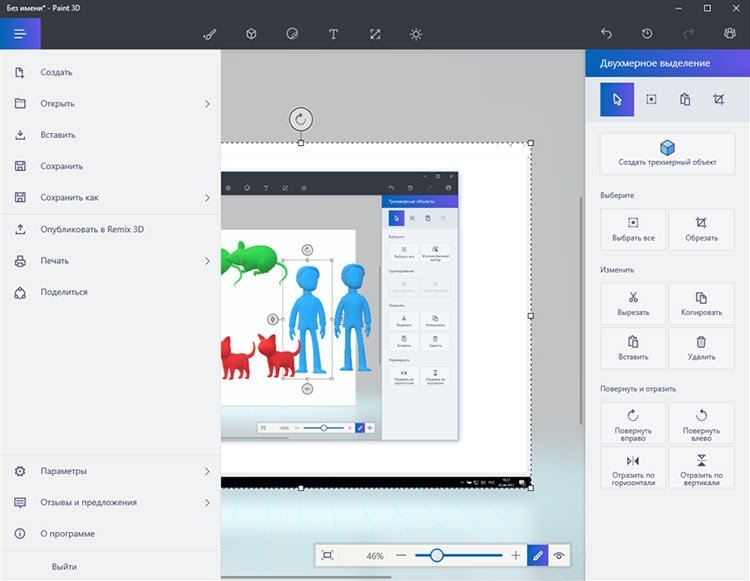This screenshot has height=581, width=750.
Task: Toggle 3D view eye icon
Action: pos(559,555)
